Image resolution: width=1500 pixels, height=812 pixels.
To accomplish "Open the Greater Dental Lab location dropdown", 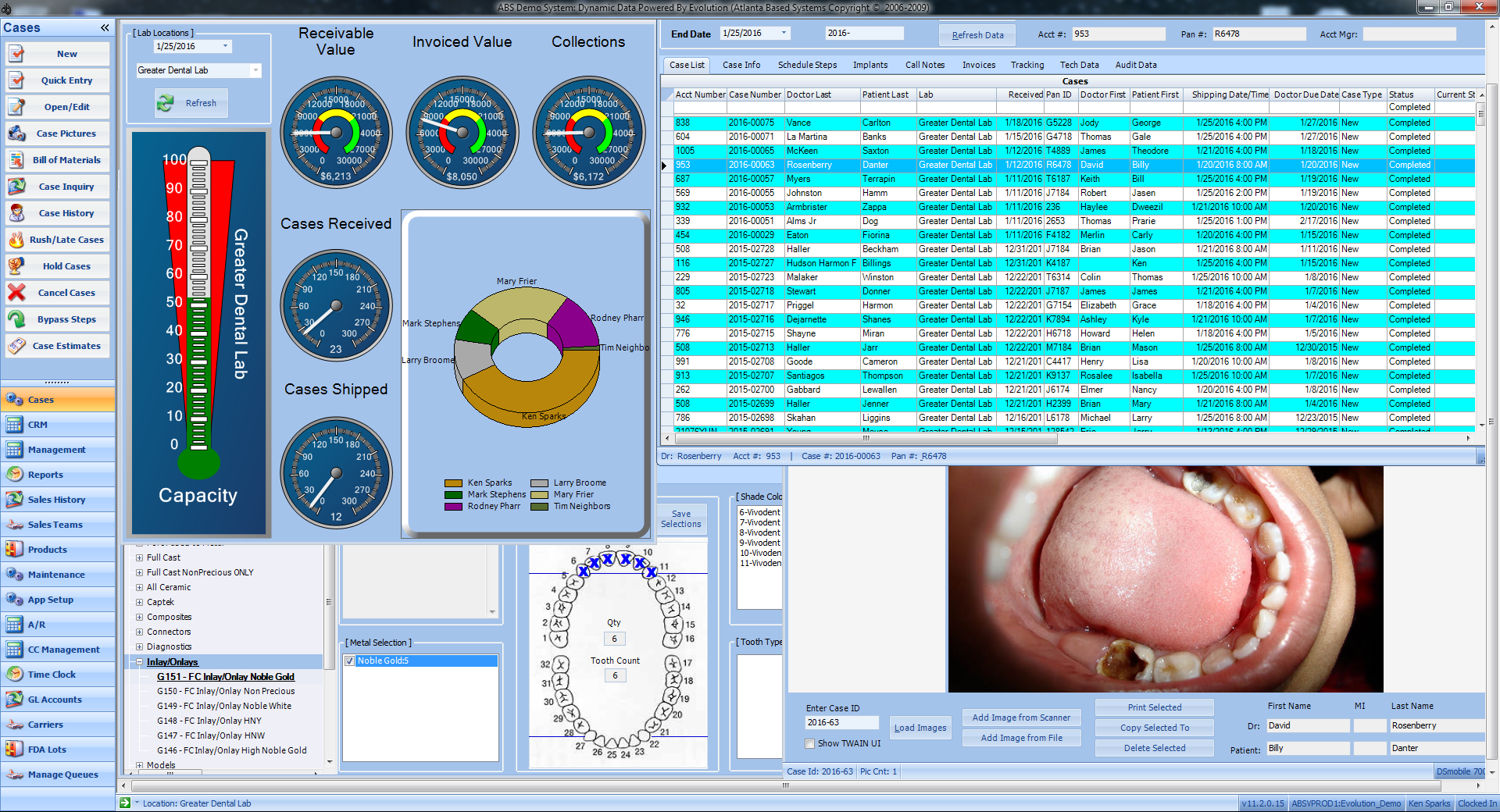I will (255, 70).
